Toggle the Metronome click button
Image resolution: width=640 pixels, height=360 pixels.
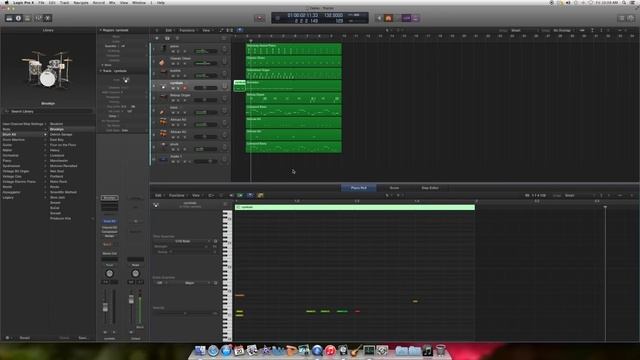coord(416,18)
